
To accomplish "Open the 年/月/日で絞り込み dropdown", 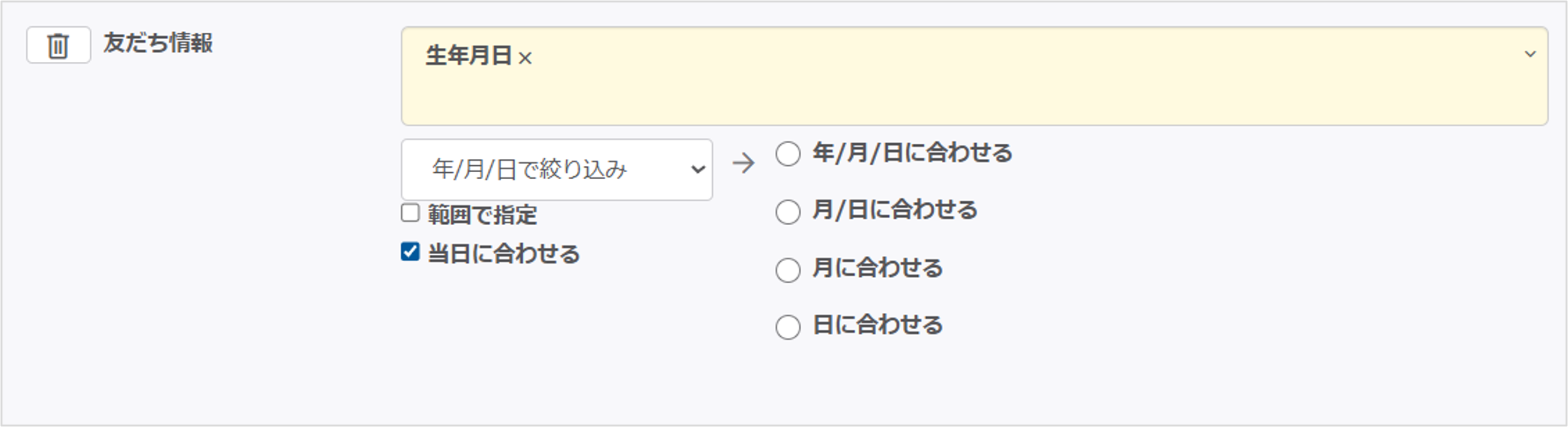I will coord(555,170).
